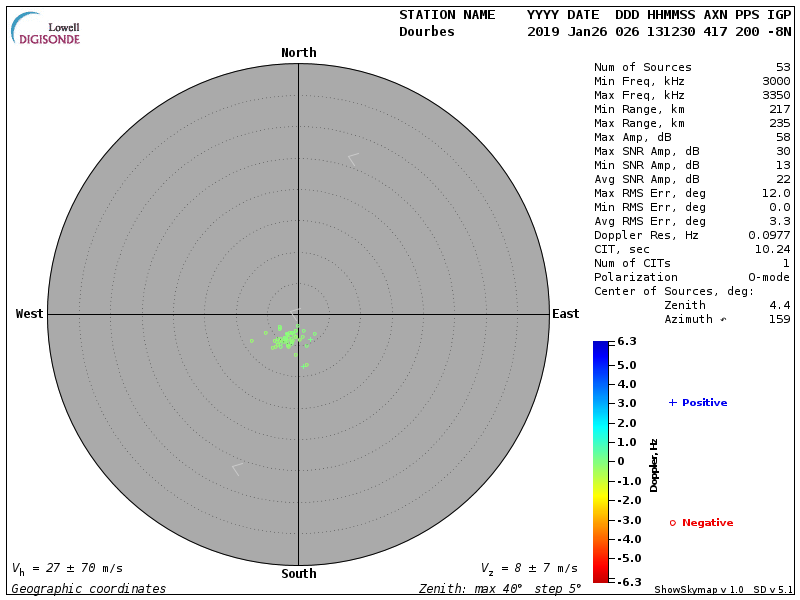Click the Vz velocity readout
The width and height of the screenshot is (800, 600).
pos(529,568)
